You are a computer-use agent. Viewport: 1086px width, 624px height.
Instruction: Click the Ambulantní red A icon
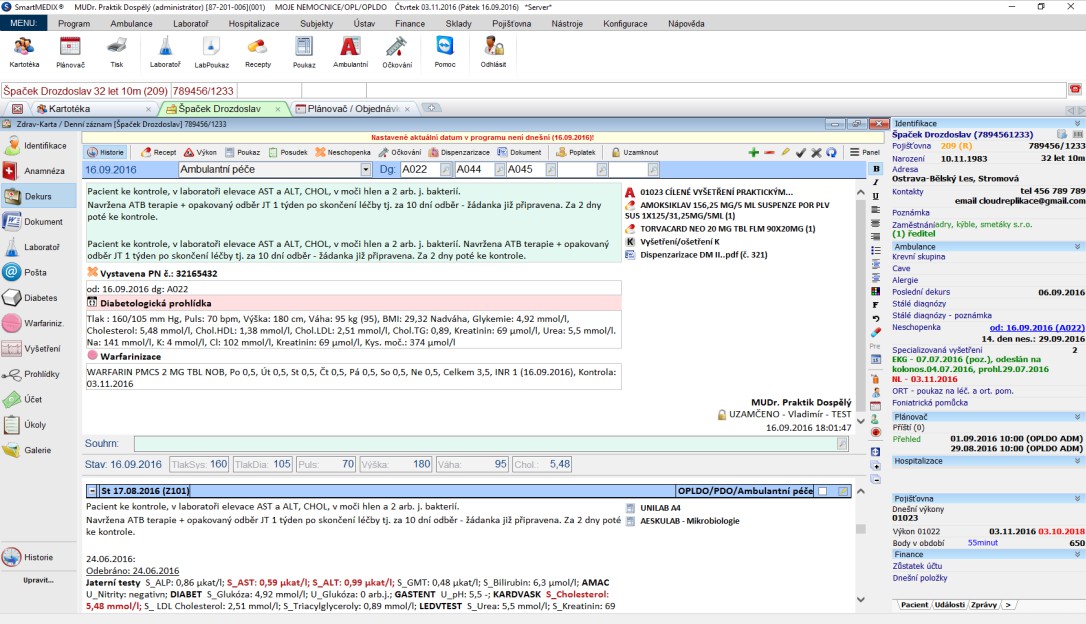click(x=350, y=53)
